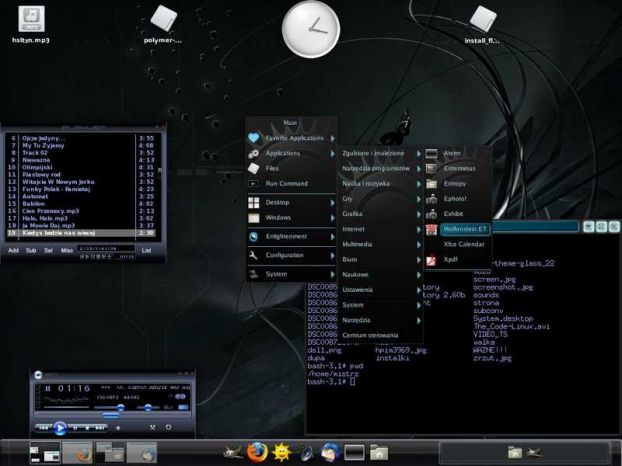Viewport: 622px width, 466px height.
Task: Launch Xfce Calendar from the submenu
Action: (x=458, y=244)
